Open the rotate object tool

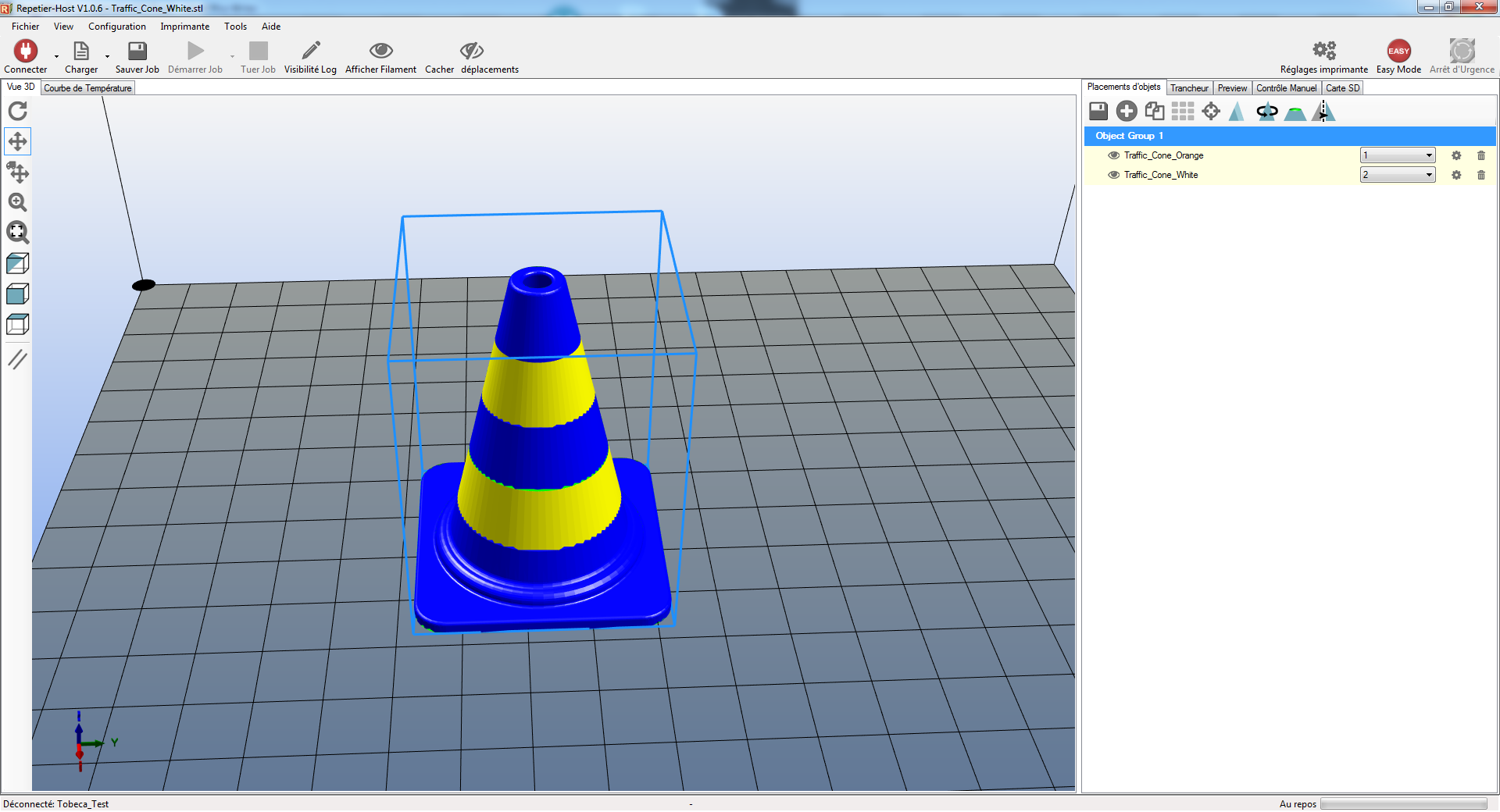pyautogui.click(x=1266, y=112)
